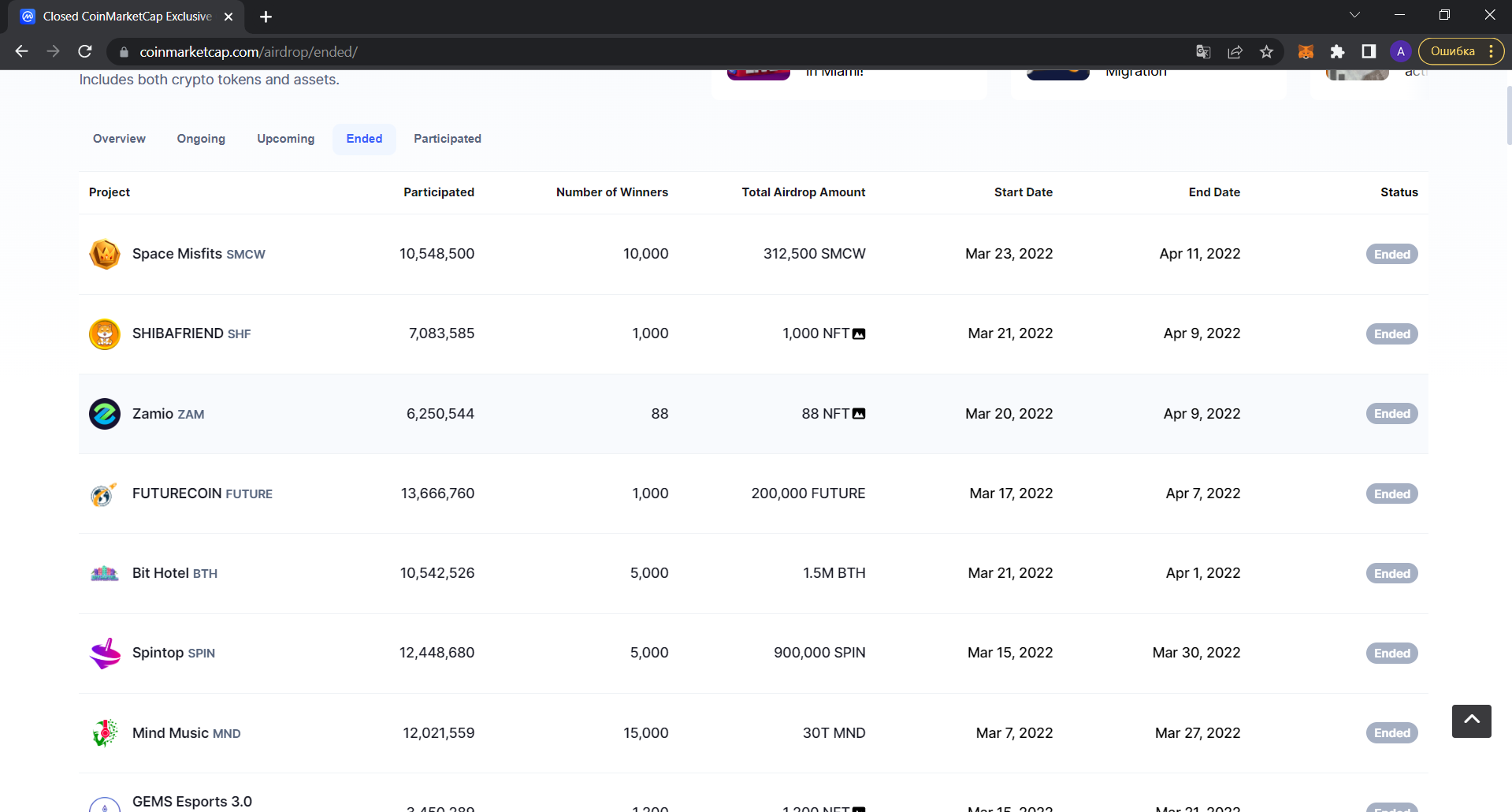
Task: Switch to the Ongoing airdrops tab
Action: point(201,139)
